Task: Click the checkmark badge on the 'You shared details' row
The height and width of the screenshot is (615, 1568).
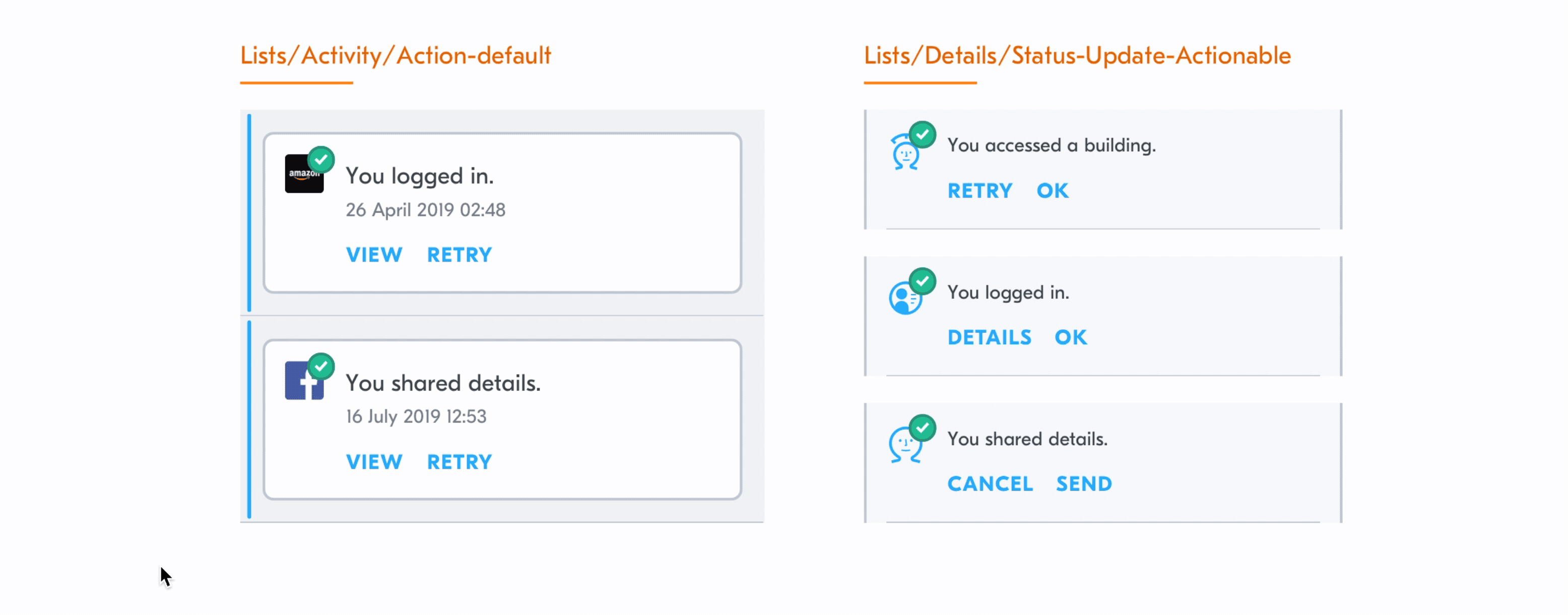Action: [x=922, y=428]
